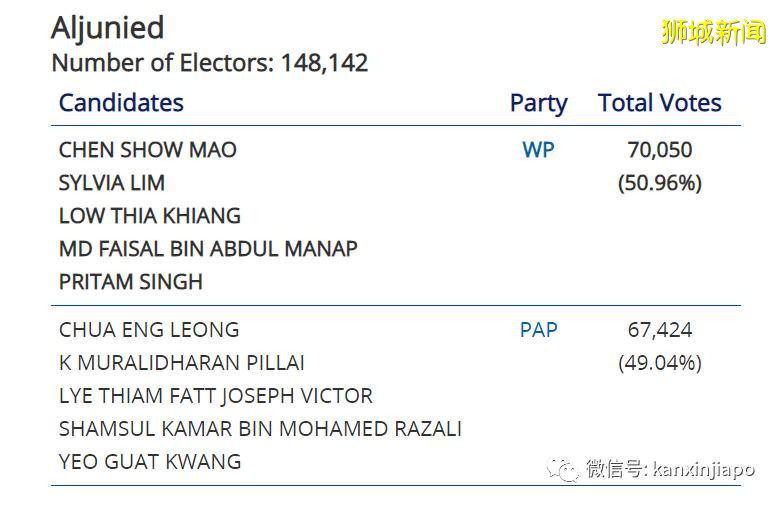Click candidate name PRITAM SINGH

tap(131, 282)
